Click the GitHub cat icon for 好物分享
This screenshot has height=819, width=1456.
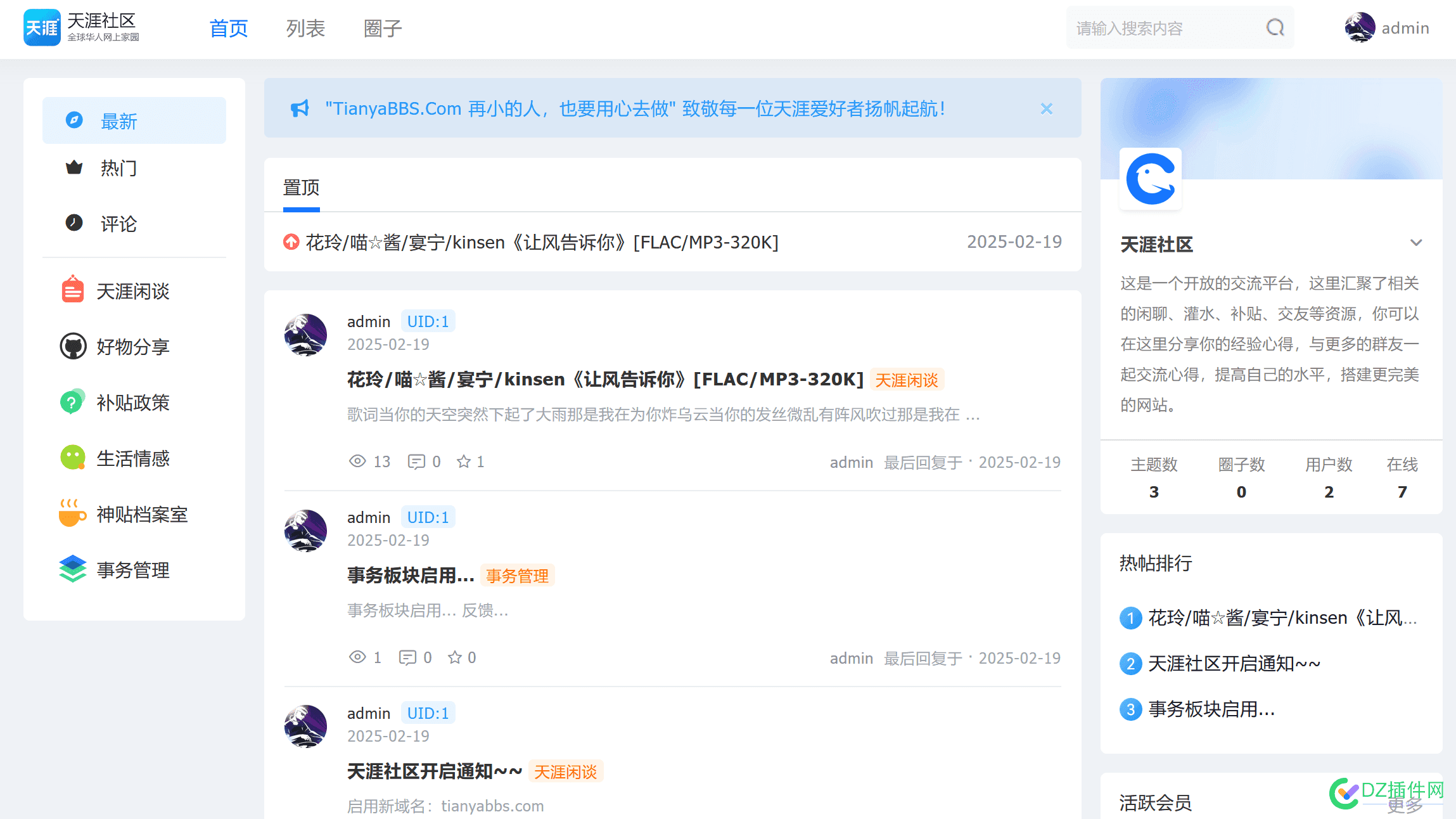pyautogui.click(x=73, y=346)
